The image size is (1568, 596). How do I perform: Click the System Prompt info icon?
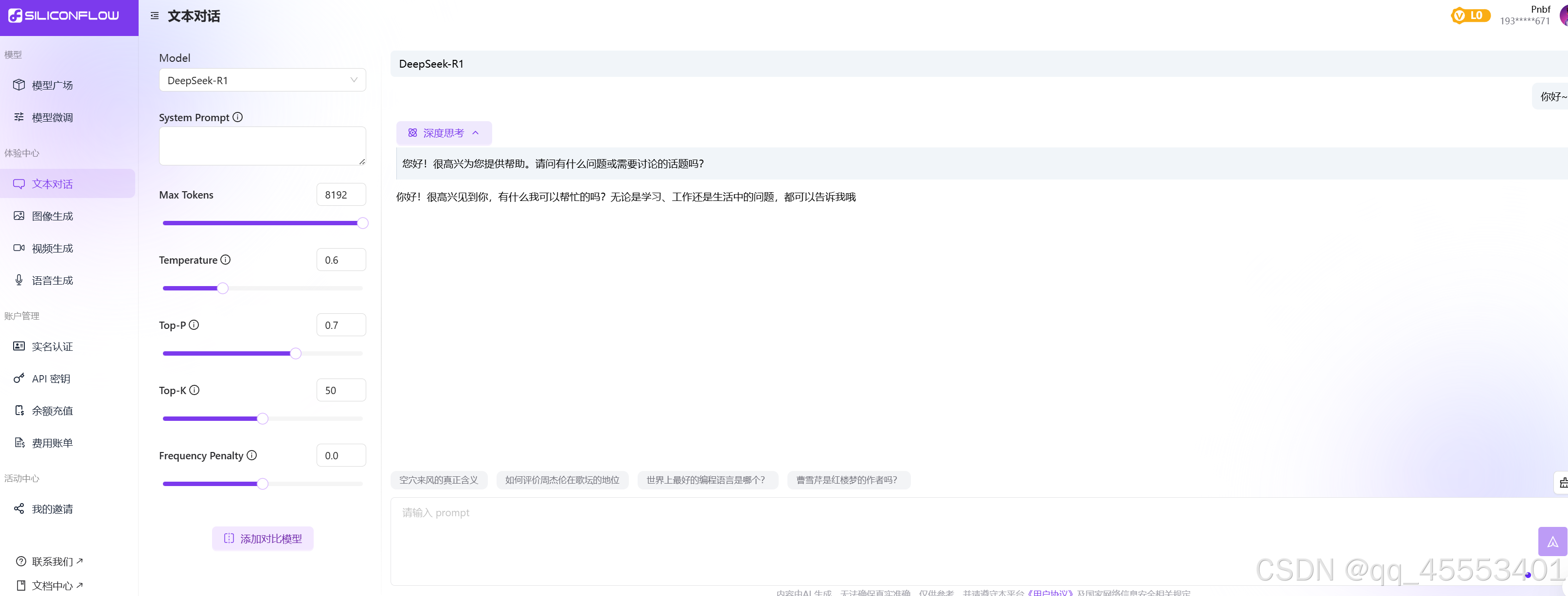[238, 117]
